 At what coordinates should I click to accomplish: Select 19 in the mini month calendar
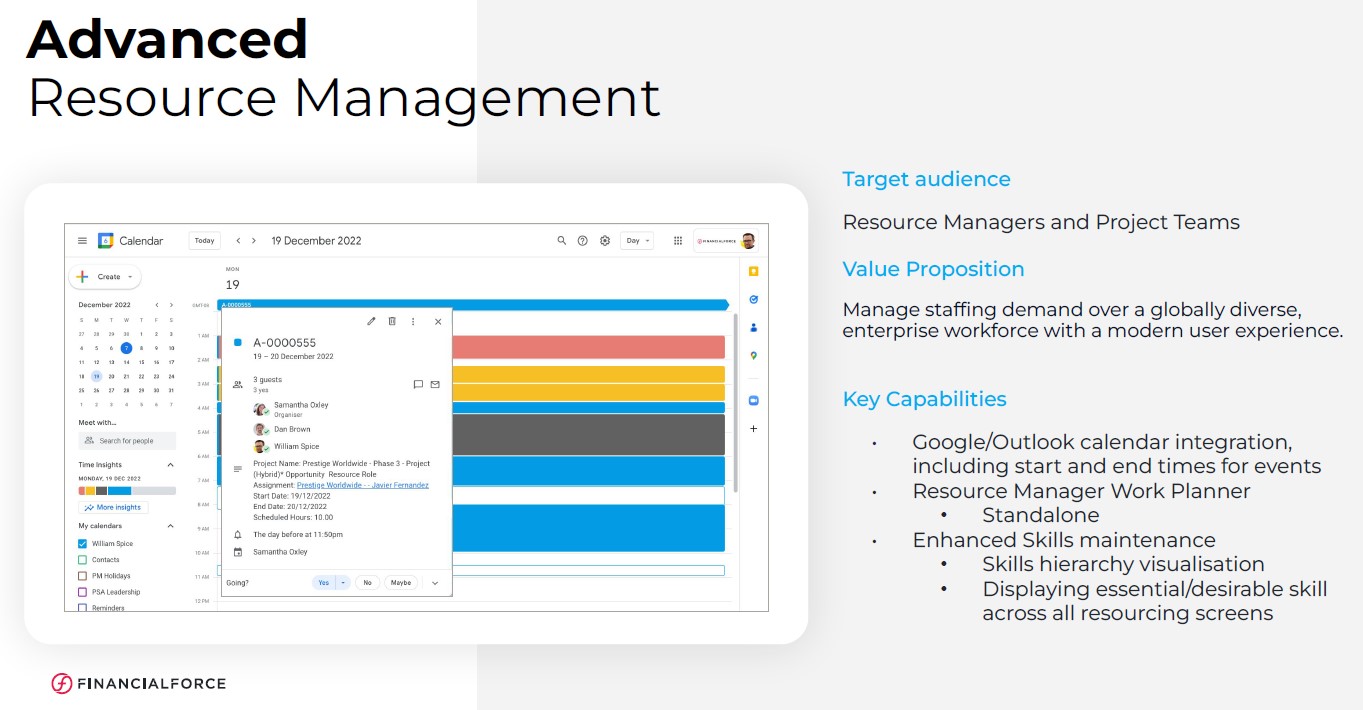[96, 376]
